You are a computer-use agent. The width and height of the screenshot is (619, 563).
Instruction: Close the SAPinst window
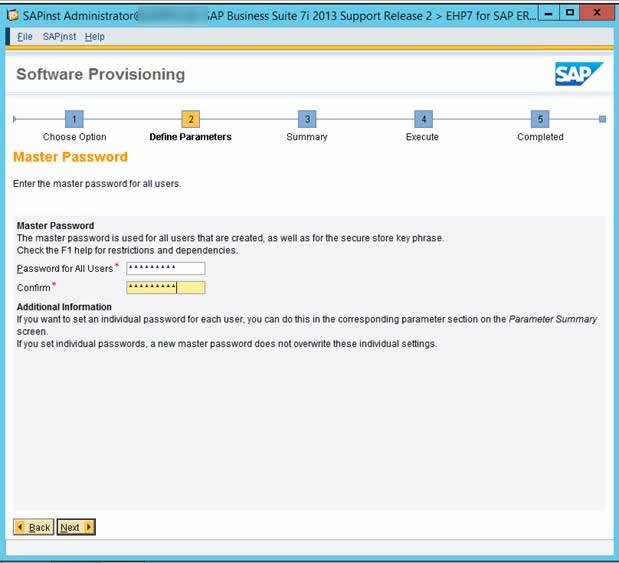(x=596, y=13)
